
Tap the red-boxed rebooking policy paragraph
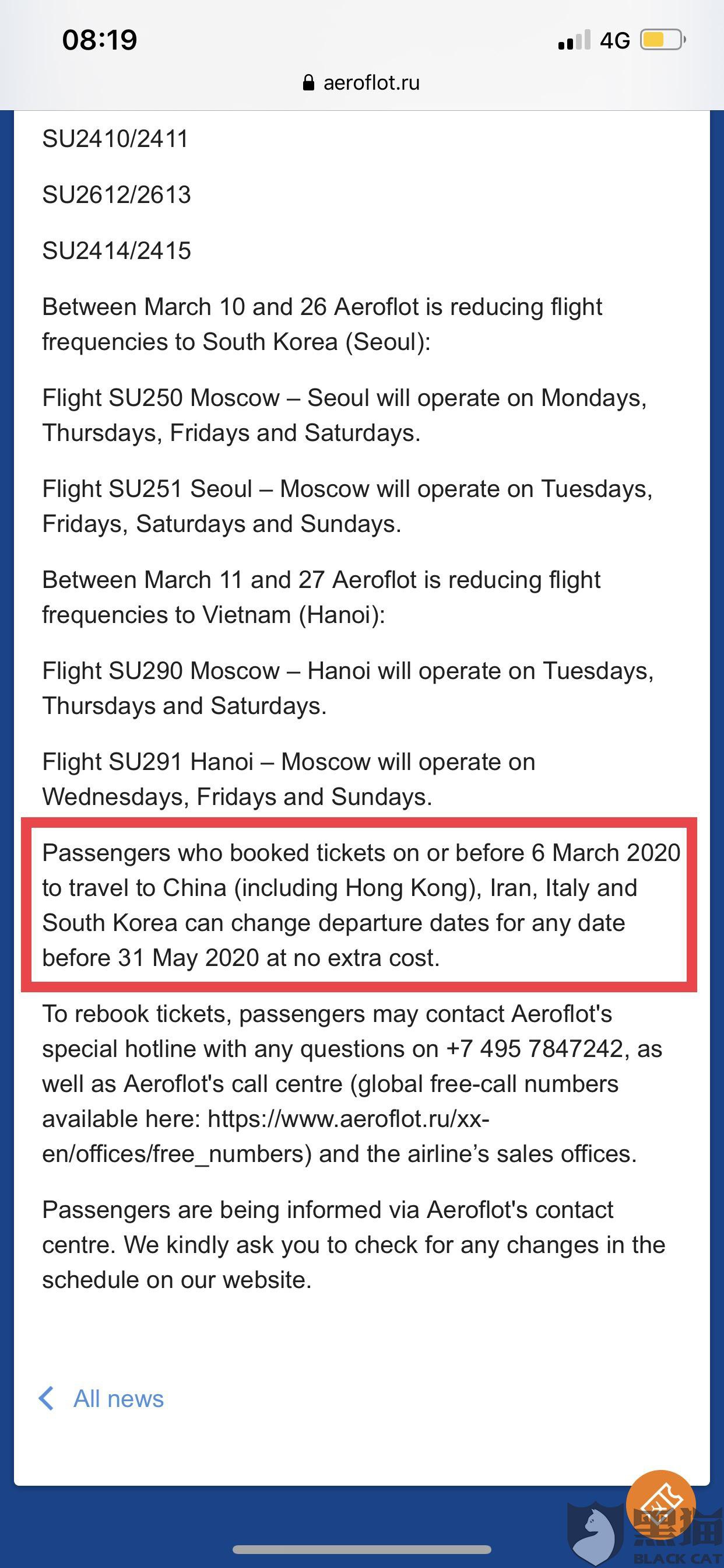coord(359,905)
